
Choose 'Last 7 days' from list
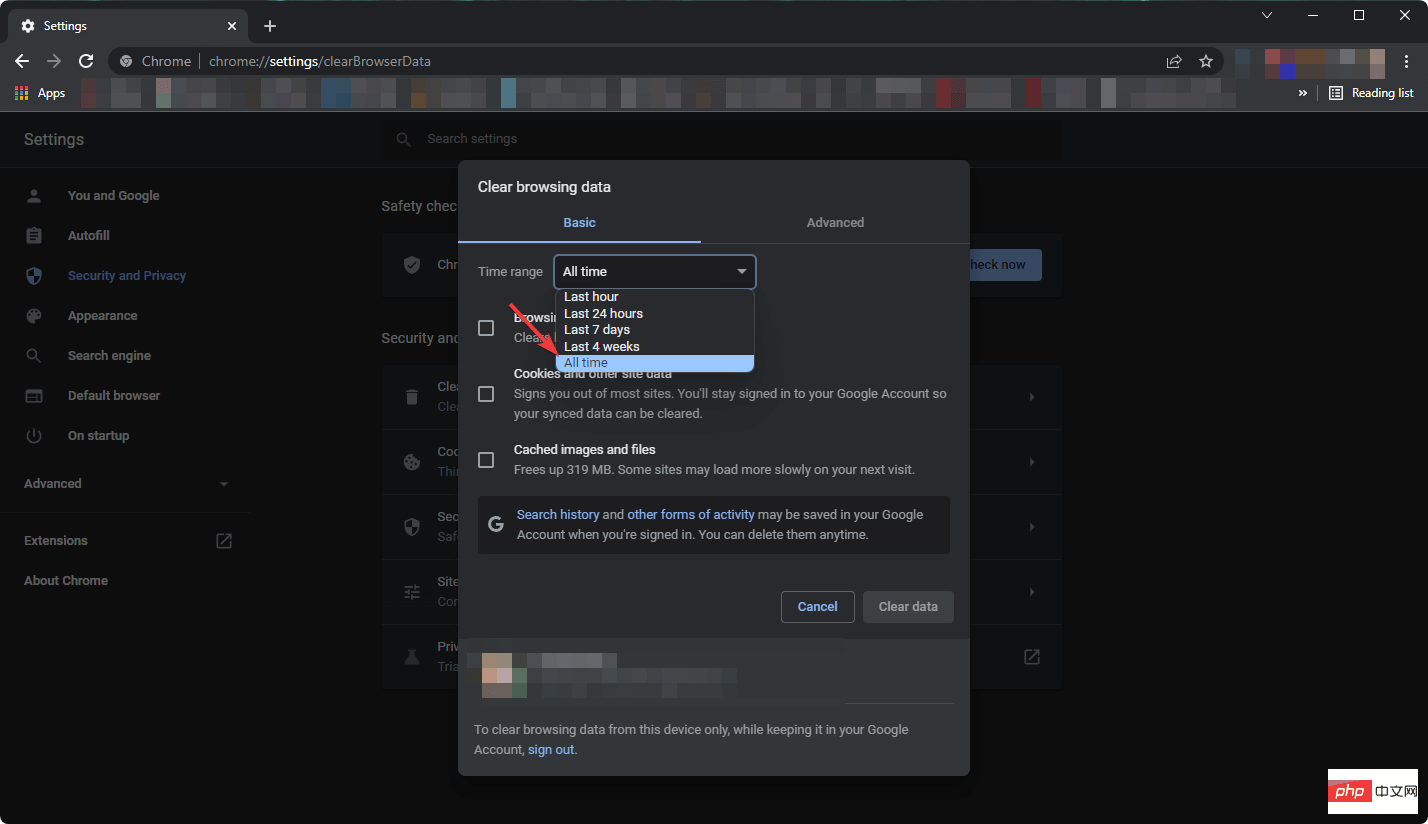597,330
